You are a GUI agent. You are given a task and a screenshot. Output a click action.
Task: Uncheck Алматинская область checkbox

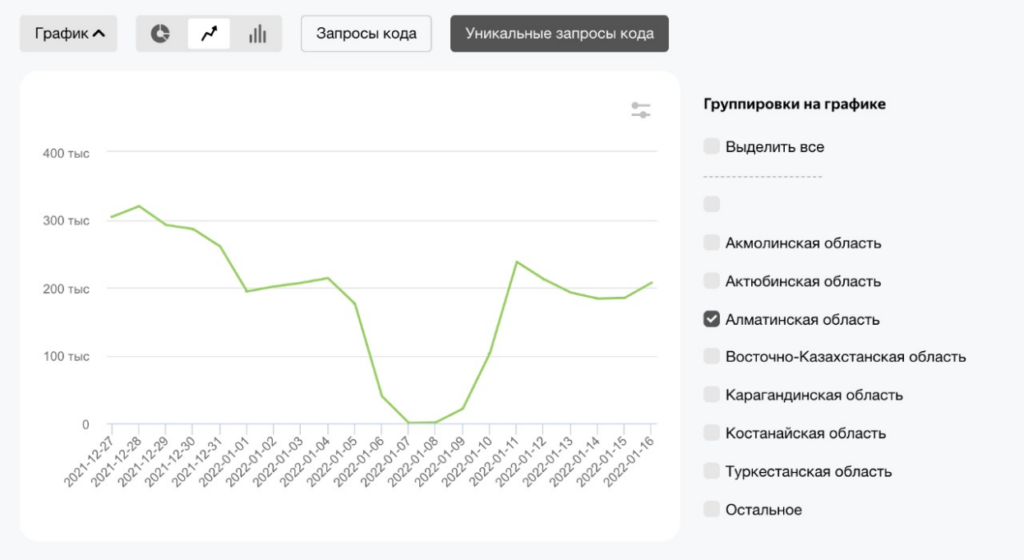coord(711,319)
